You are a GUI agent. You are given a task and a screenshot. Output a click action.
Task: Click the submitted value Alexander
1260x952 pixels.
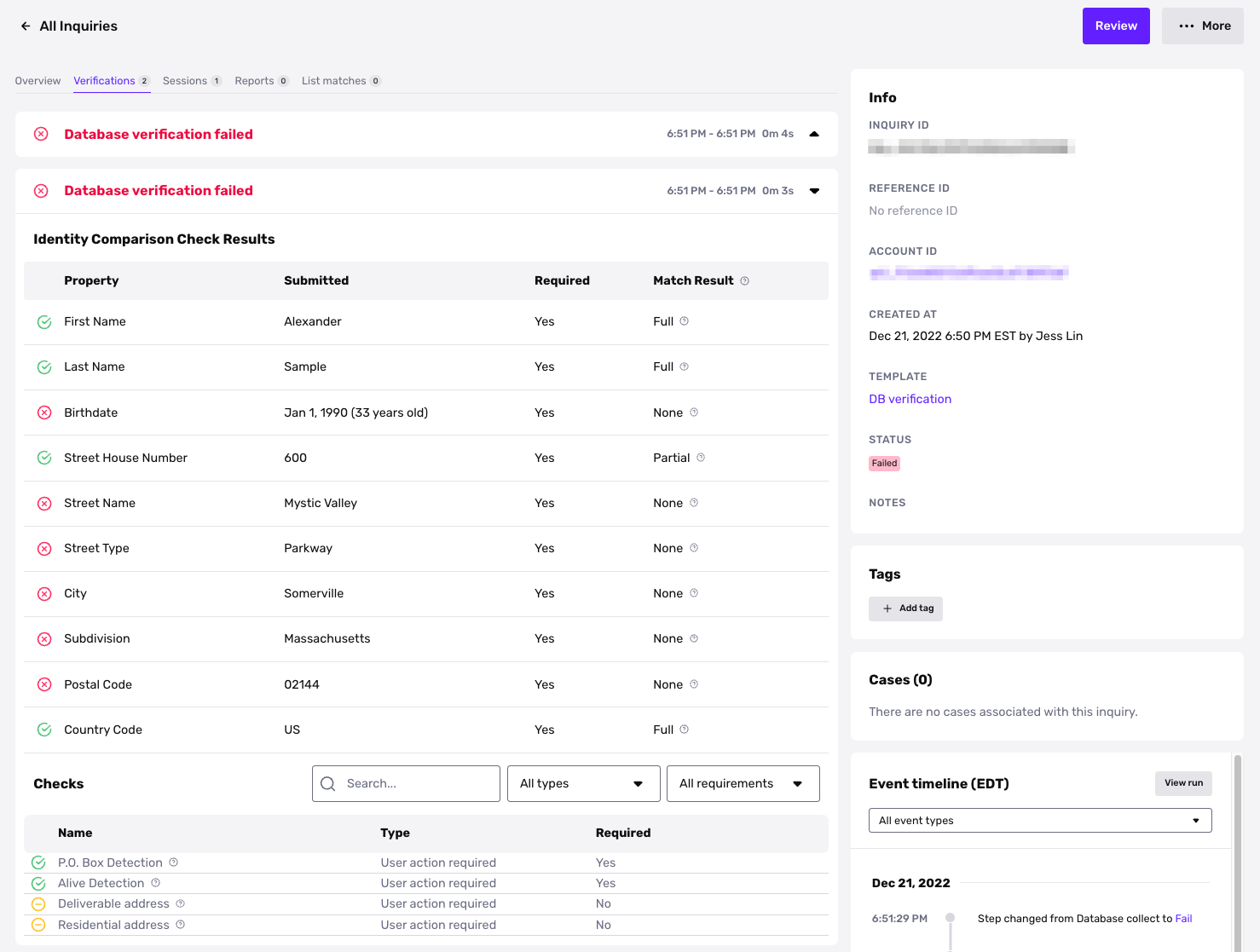tap(313, 321)
